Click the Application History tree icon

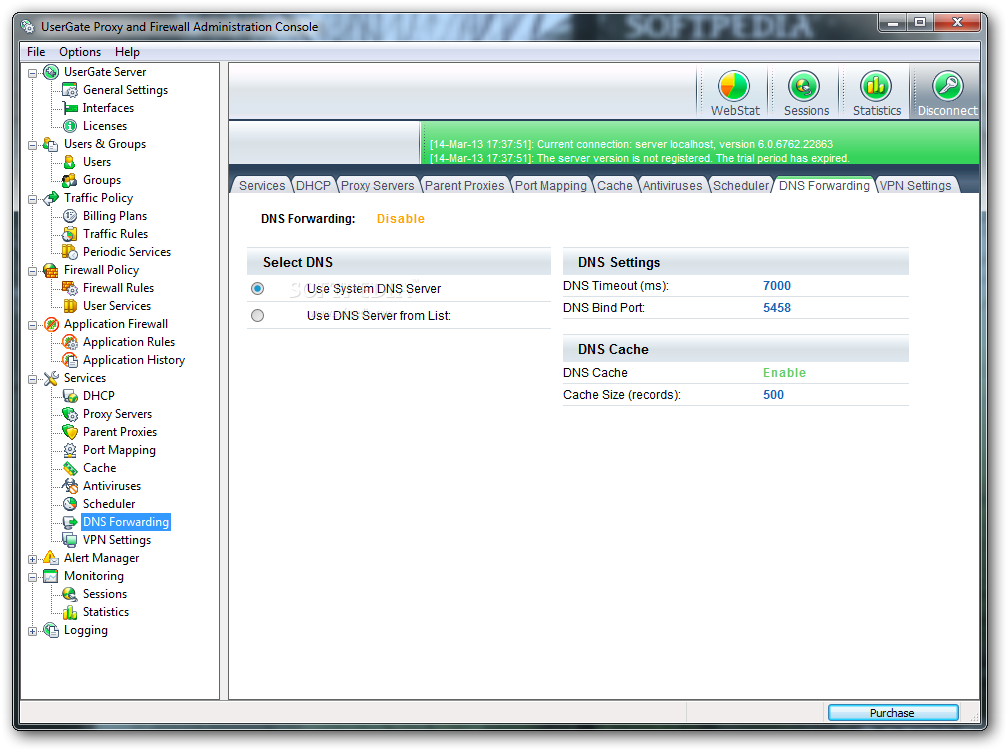(70, 360)
